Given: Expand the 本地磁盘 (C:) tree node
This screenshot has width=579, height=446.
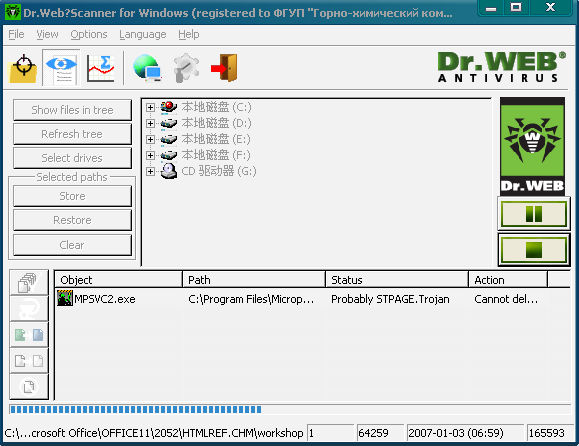Looking at the screenshot, I should click(150, 107).
